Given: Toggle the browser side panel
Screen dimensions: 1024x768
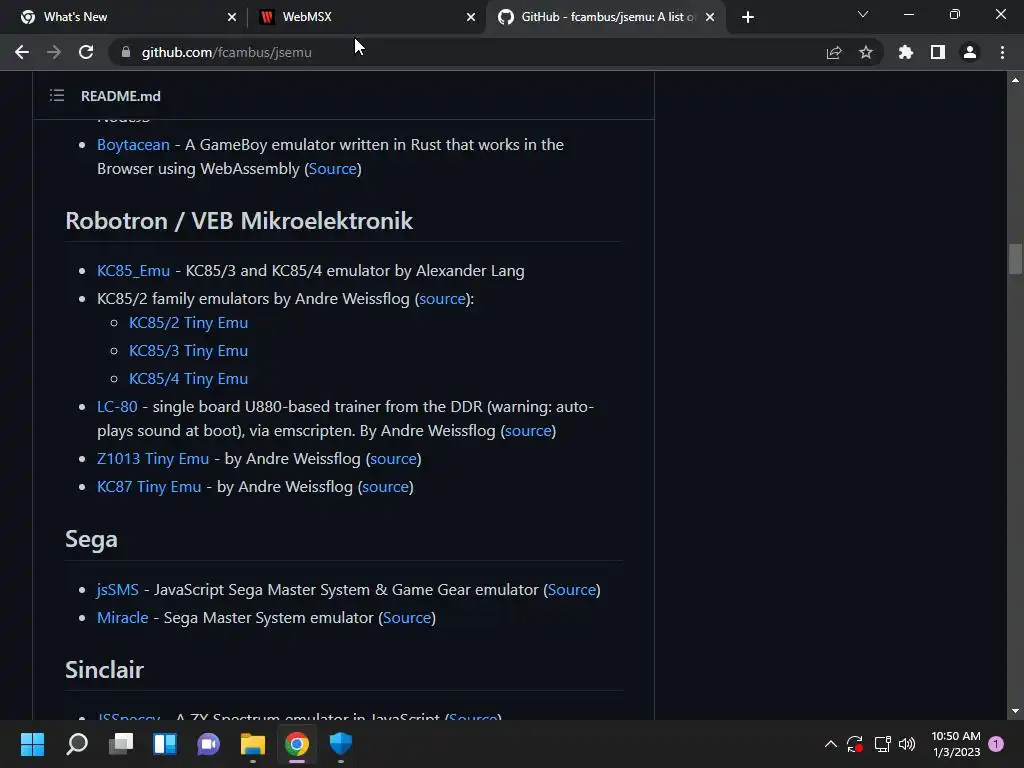Looking at the screenshot, I should pos(938,52).
